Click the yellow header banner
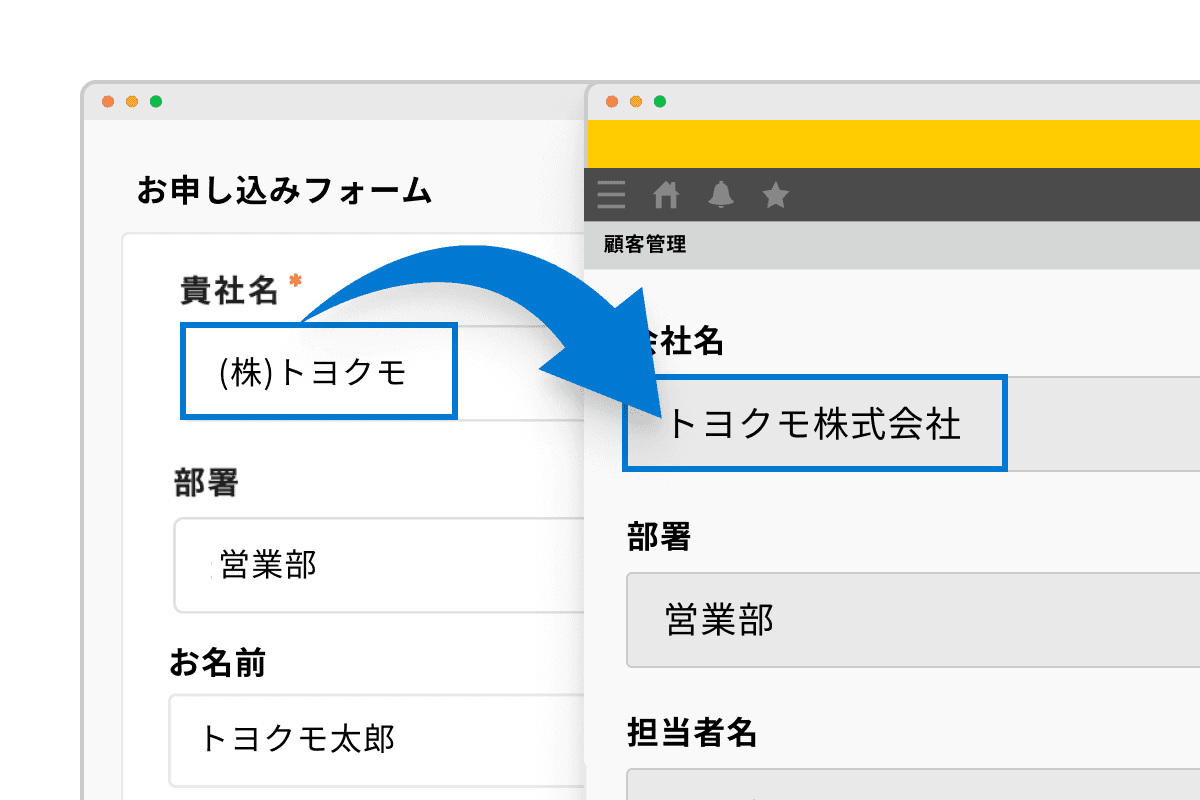The image size is (1200, 800). tap(892, 143)
